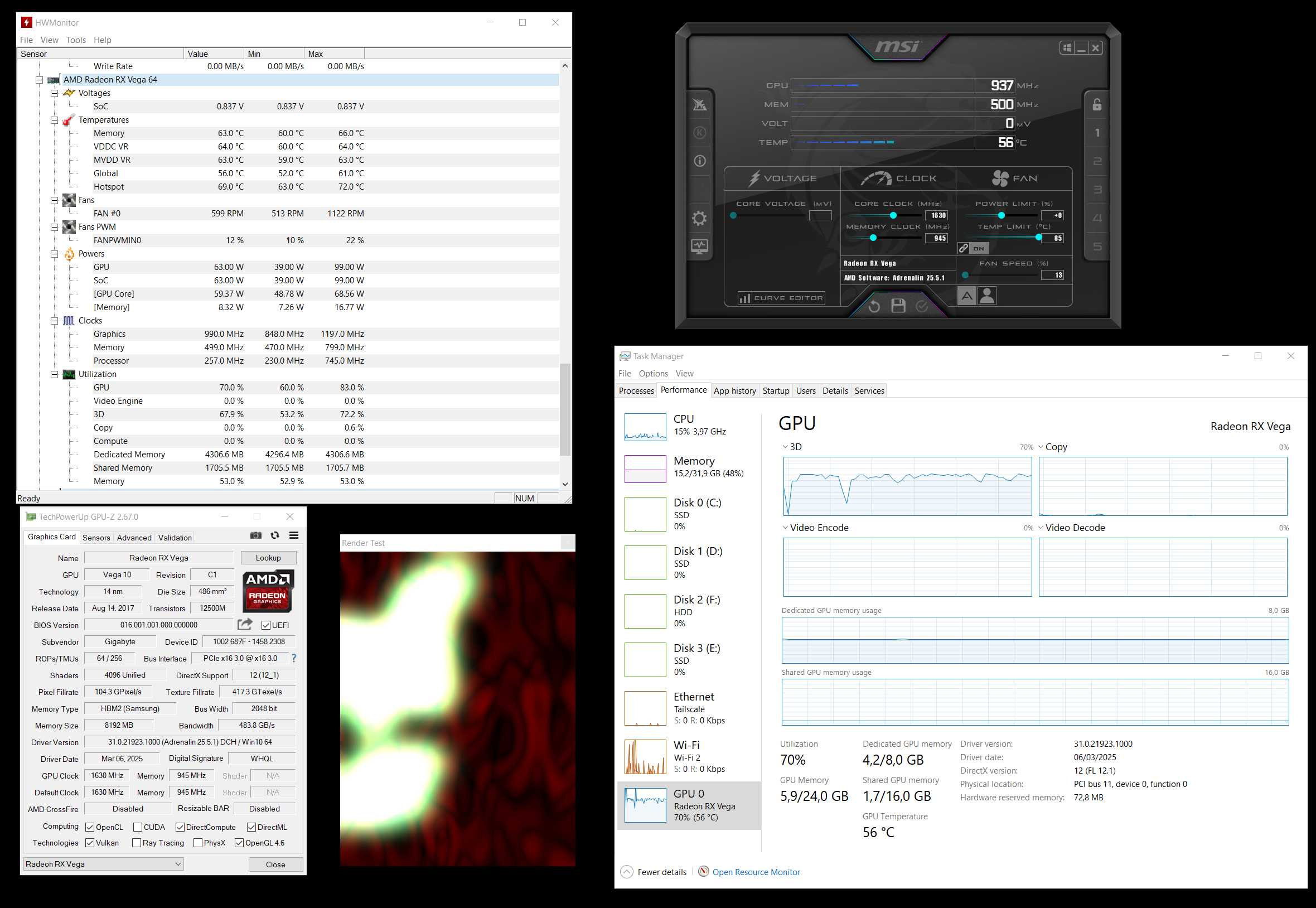Switch to the Sensors tab in GPU-Z

click(x=96, y=538)
